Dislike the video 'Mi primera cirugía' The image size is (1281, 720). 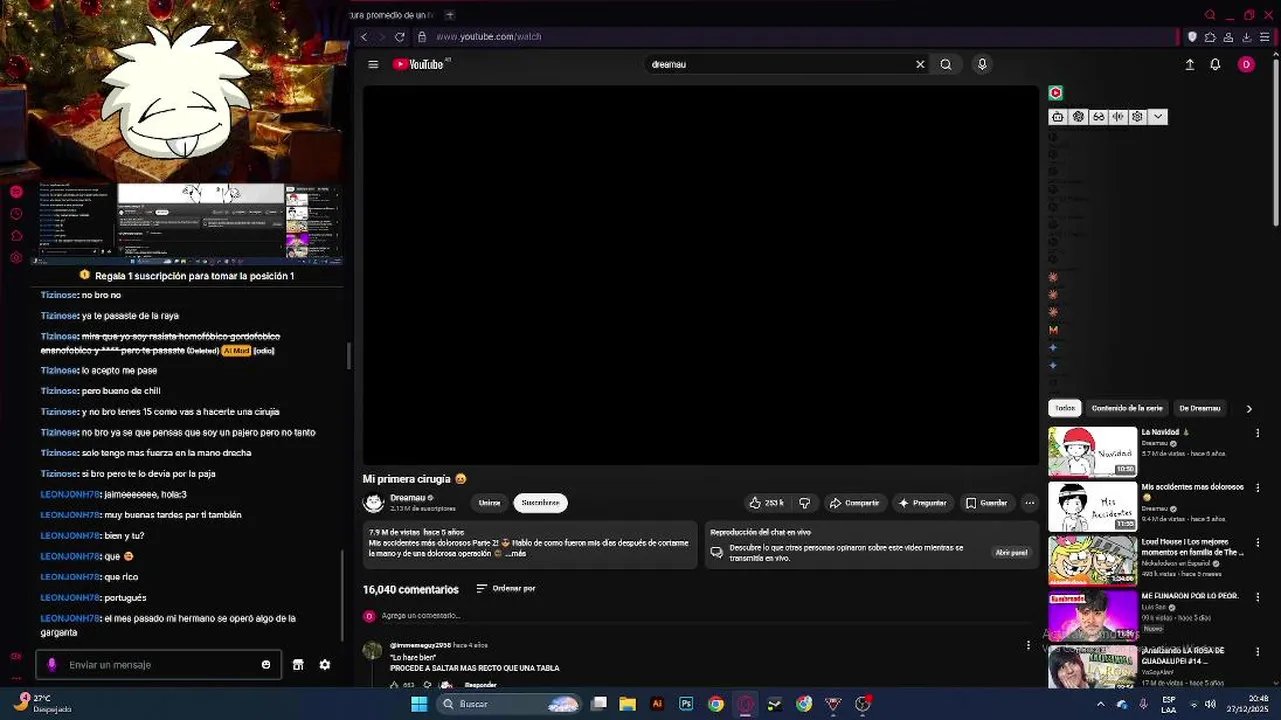pyautogui.click(x=805, y=503)
